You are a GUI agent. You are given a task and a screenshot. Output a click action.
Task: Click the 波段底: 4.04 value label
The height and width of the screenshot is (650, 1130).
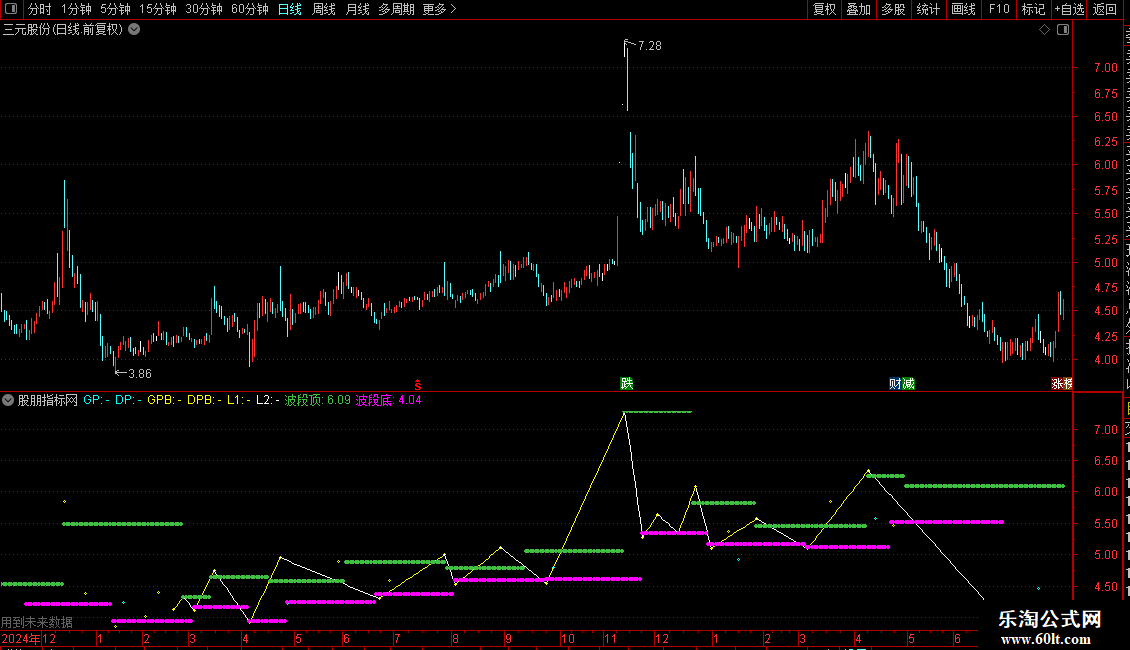click(x=388, y=400)
